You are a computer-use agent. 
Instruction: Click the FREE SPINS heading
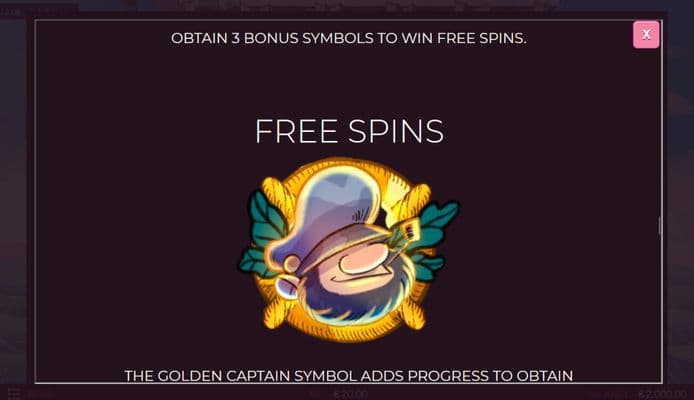[x=349, y=131]
